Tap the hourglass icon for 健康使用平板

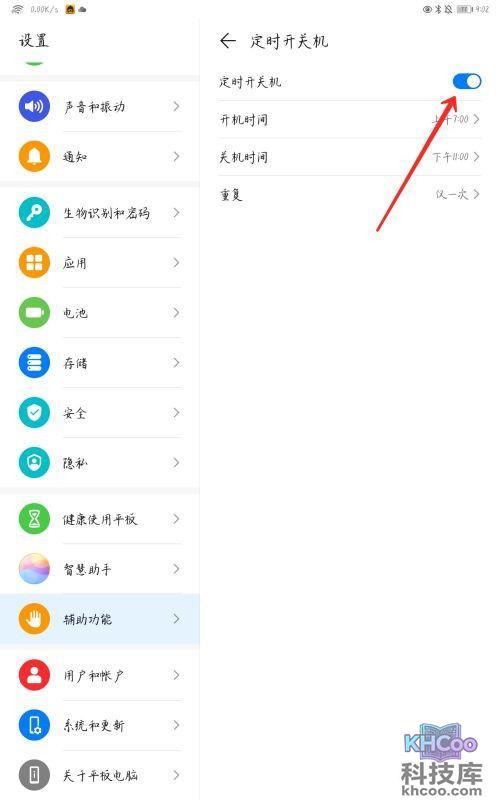tap(34, 519)
